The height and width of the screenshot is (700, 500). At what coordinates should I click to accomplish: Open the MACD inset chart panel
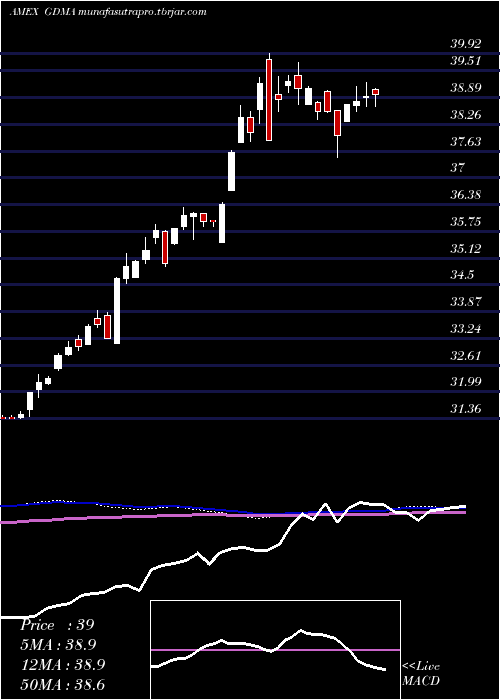[x=275, y=650]
